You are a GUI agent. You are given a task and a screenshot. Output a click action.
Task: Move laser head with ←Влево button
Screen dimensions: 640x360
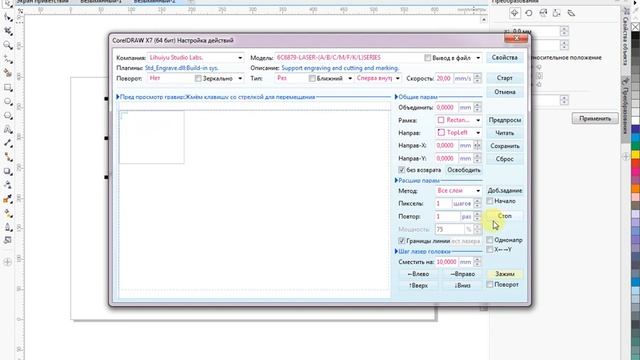(418, 274)
